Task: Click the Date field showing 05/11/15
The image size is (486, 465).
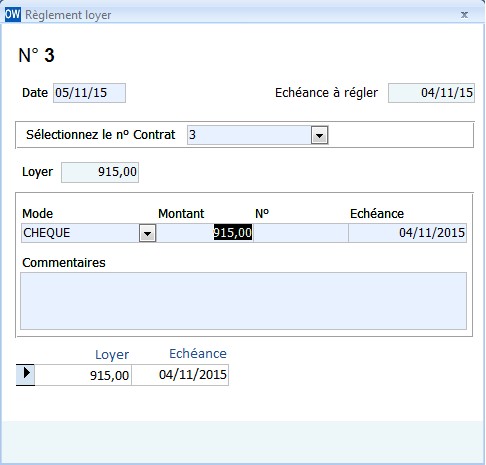Action: pos(89,93)
